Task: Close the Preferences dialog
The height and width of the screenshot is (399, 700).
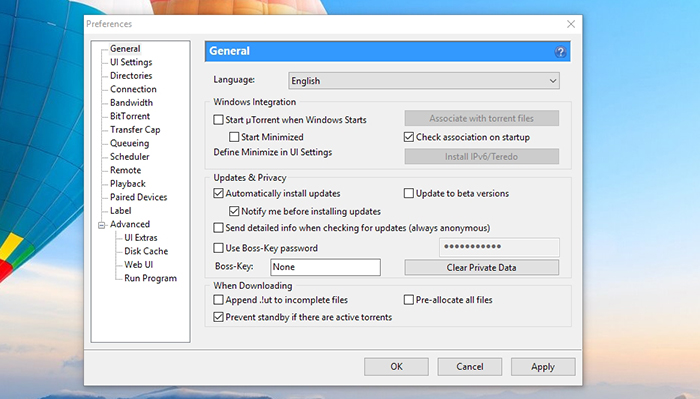Action: [x=571, y=24]
